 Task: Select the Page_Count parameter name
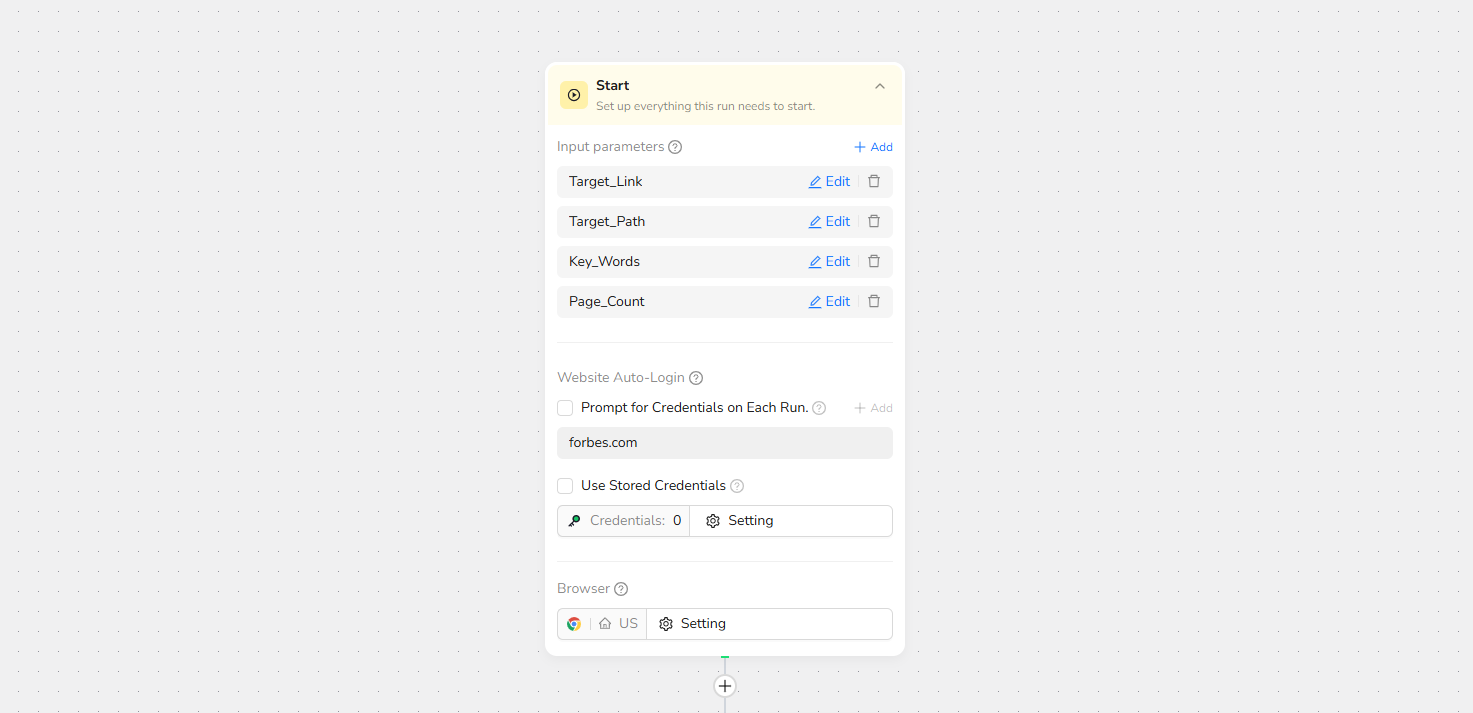[x=607, y=302]
